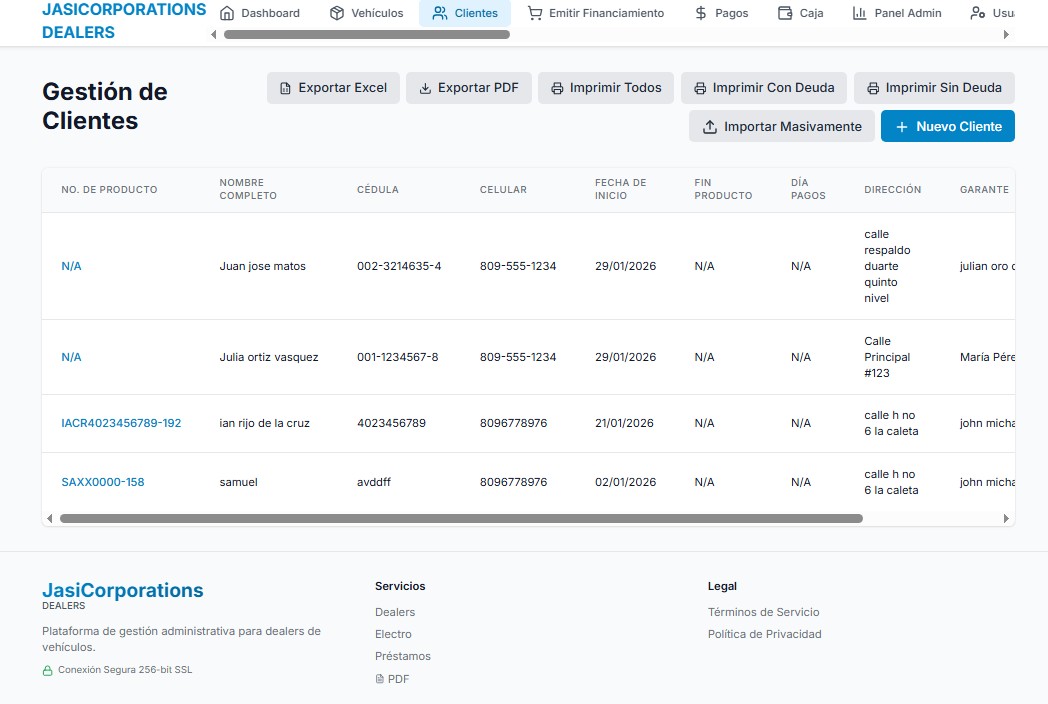
Task: Open the Clientes tab
Action: (465, 14)
